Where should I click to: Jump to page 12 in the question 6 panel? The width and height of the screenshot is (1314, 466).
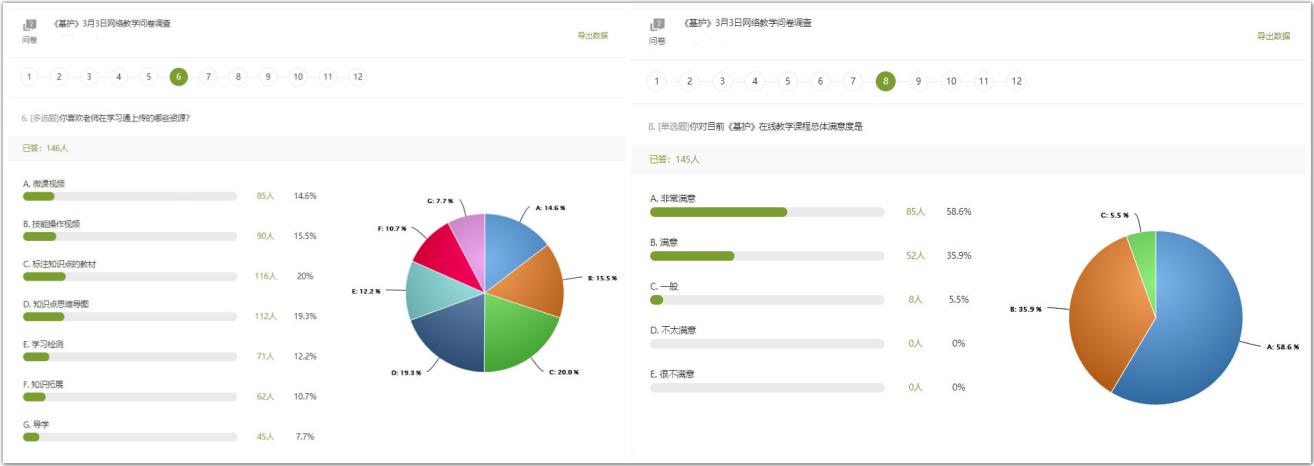click(x=357, y=76)
